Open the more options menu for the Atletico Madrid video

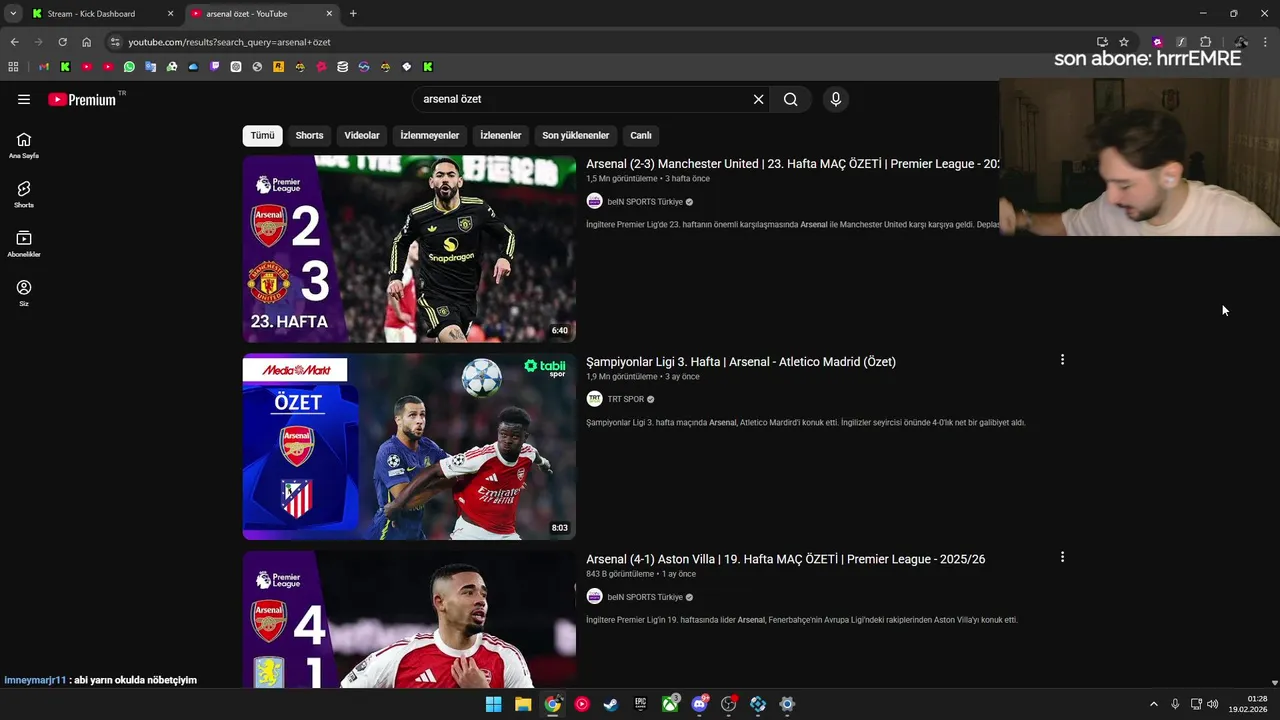click(x=1062, y=359)
